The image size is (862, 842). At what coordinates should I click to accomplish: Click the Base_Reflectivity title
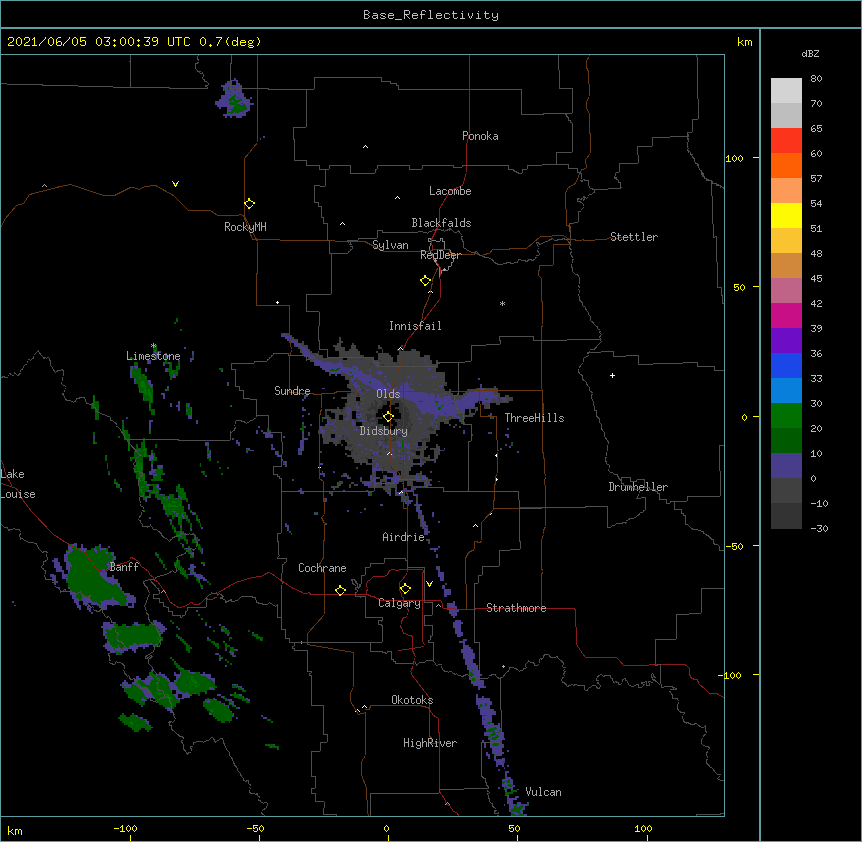(x=431, y=15)
